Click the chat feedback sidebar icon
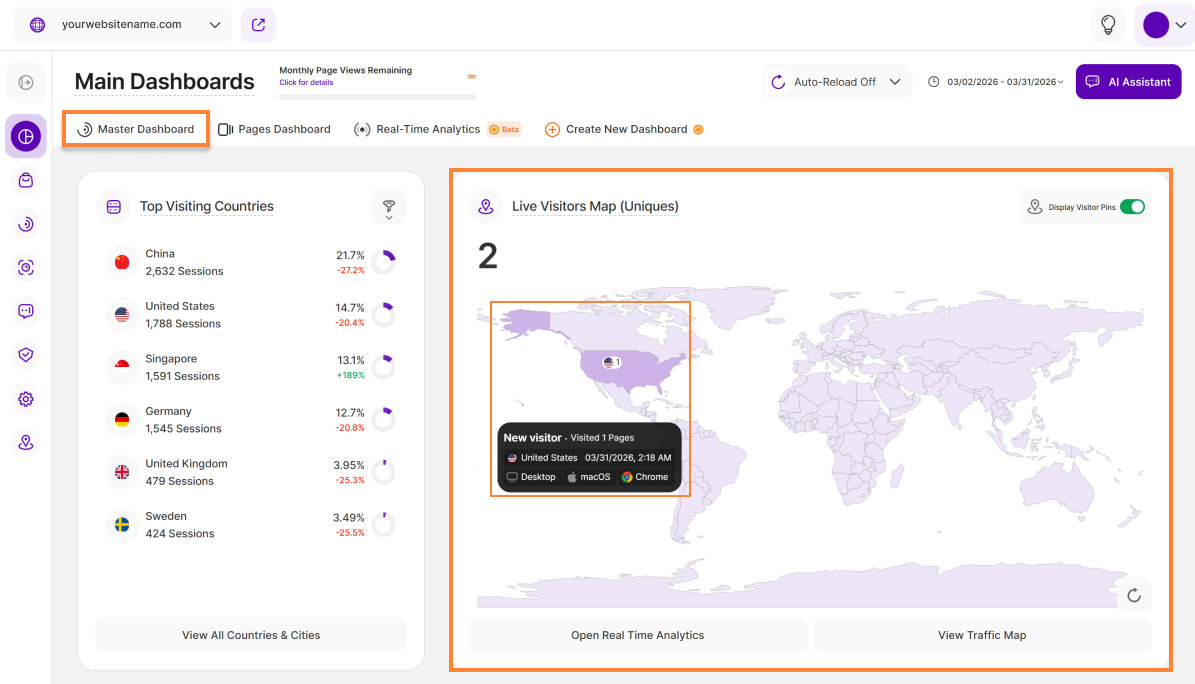Viewport: 1195px width, 684px height. pyautogui.click(x=26, y=311)
